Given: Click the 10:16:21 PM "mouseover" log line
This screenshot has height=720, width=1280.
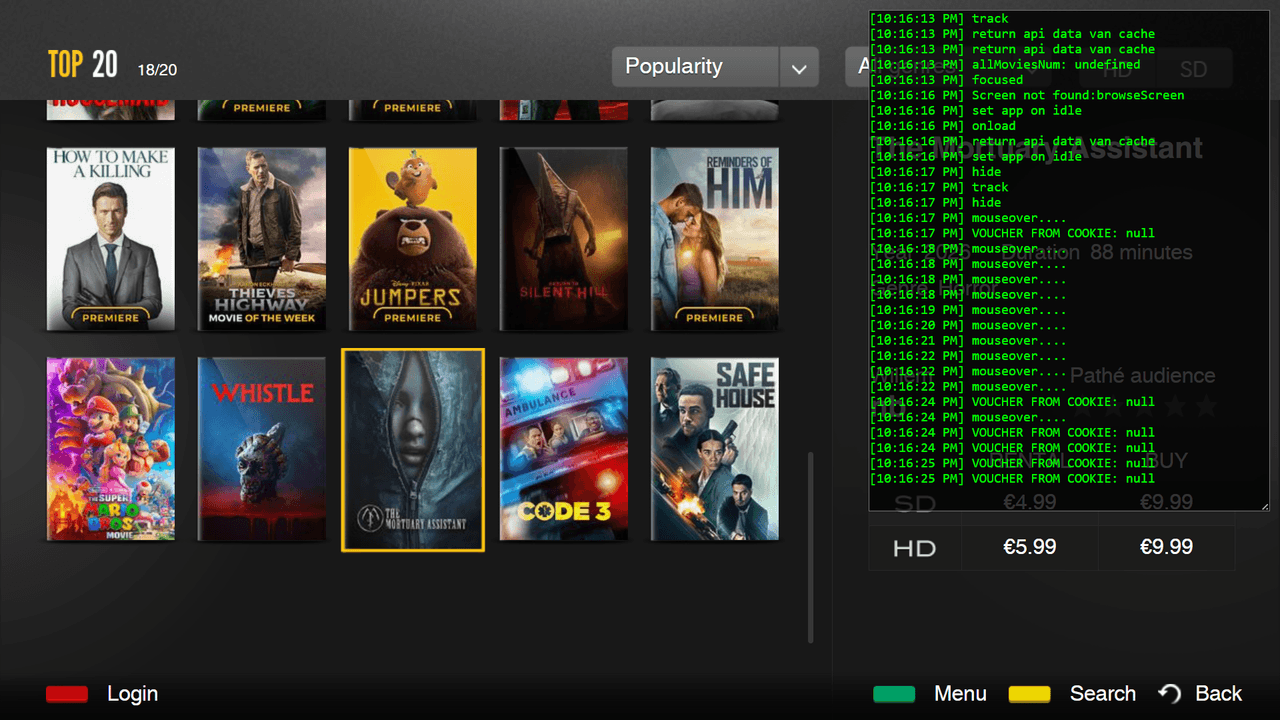Looking at the screenshot, I should tap(968, 341).
